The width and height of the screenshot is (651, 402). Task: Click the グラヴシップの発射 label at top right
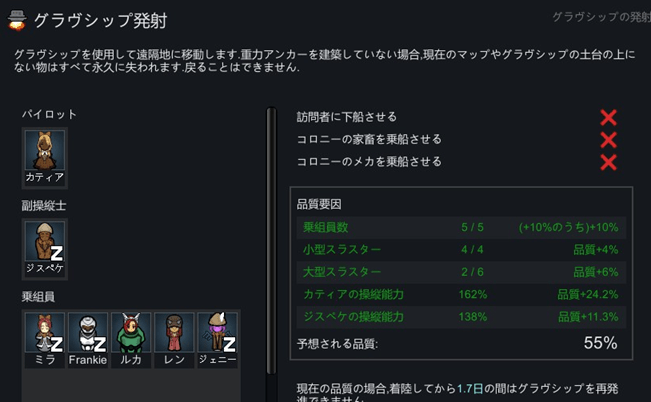pyautogui.click(x=600, y=17)
